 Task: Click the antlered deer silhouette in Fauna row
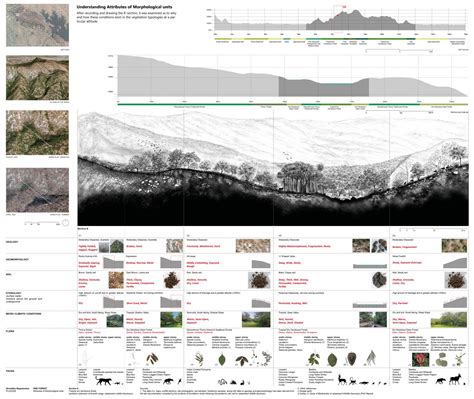pyautogui.click(x=342, y=379)
